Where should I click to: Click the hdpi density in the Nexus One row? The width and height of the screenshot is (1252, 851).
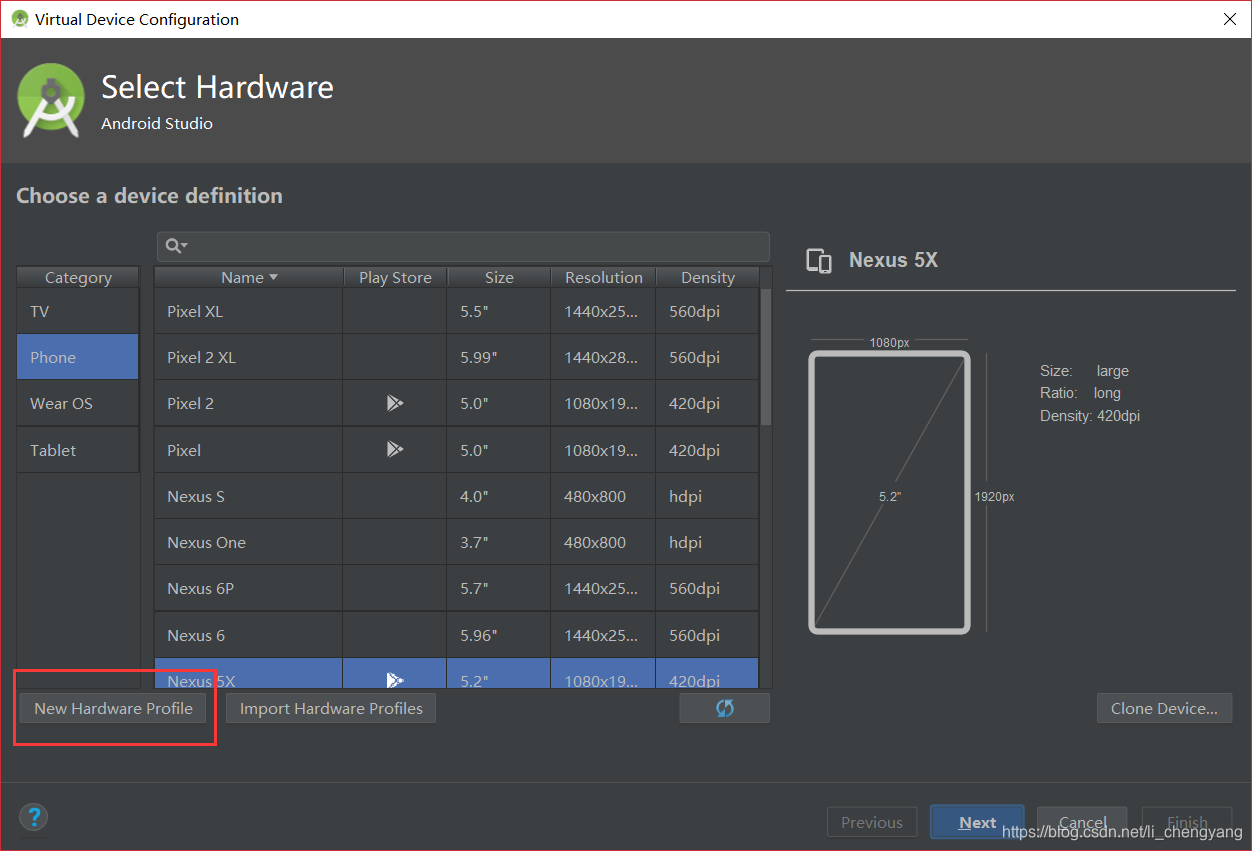click(x=708, y=542)
